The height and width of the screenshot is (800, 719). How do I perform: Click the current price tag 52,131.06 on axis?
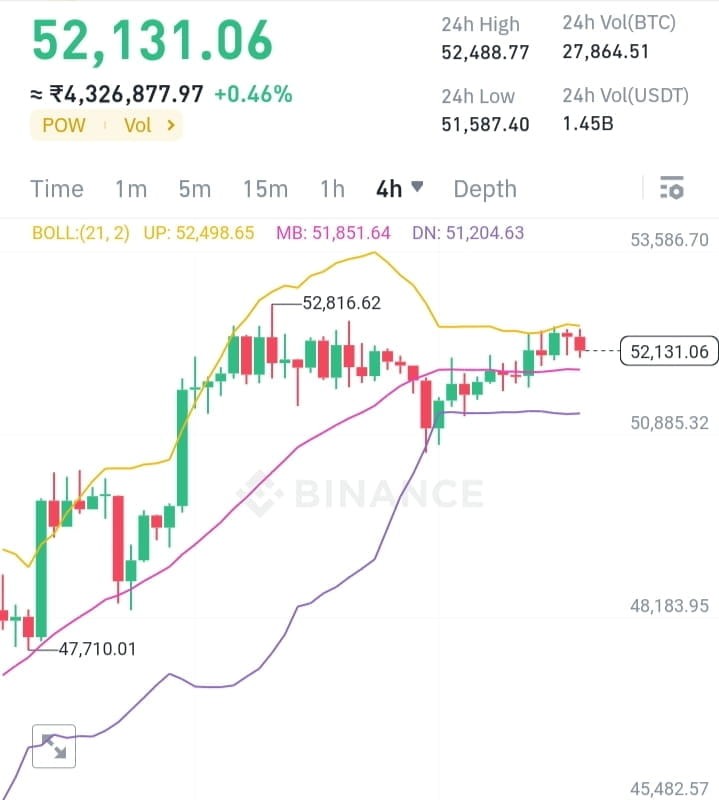(x=669, y=352)
